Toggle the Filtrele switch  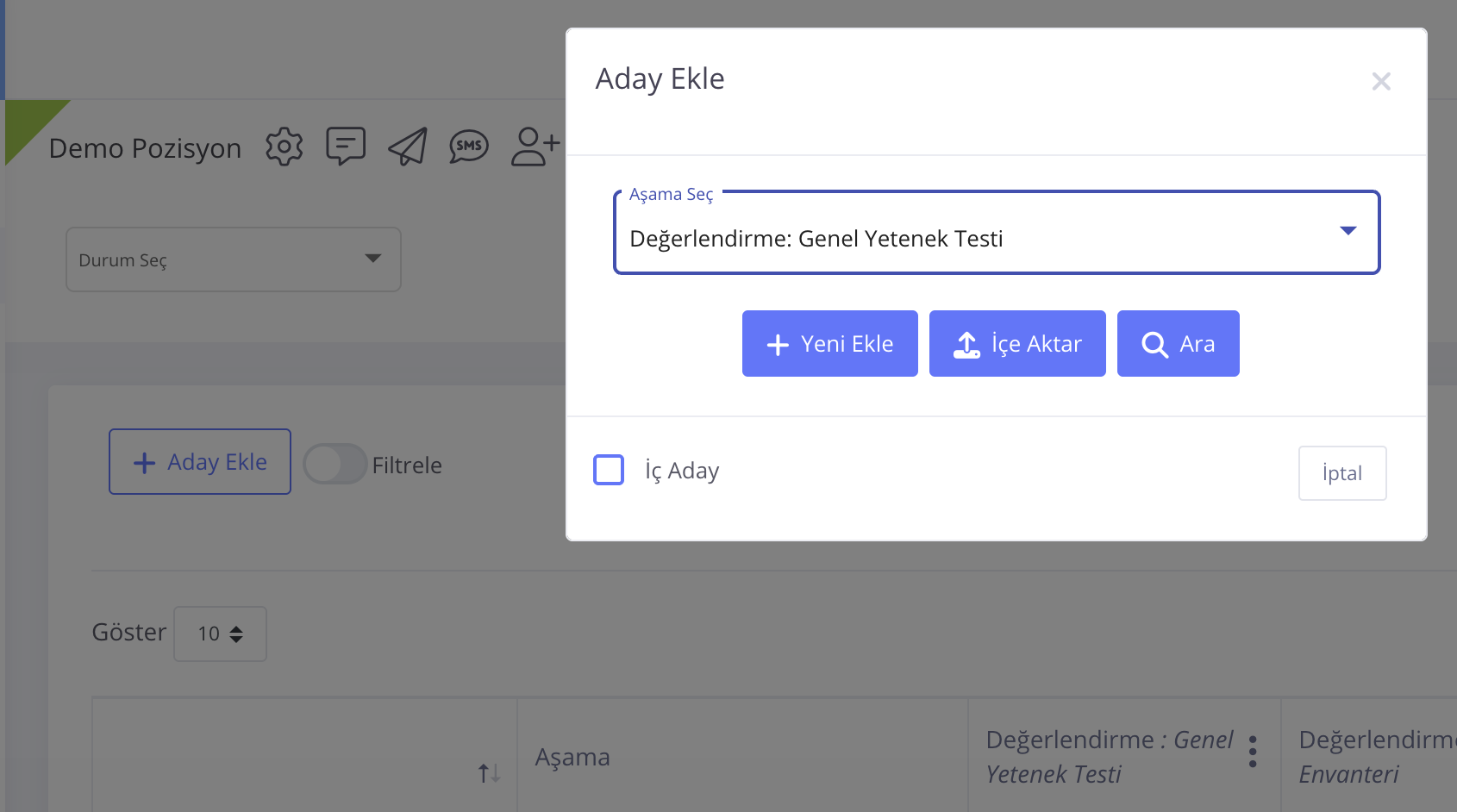click(x=335, y=465)
